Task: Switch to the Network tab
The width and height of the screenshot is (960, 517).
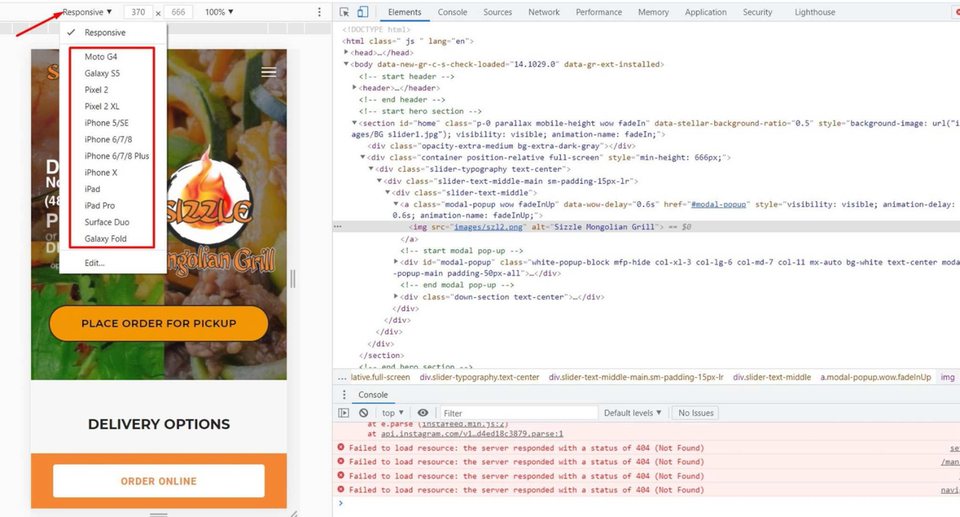Action: (x=544, y=12)
